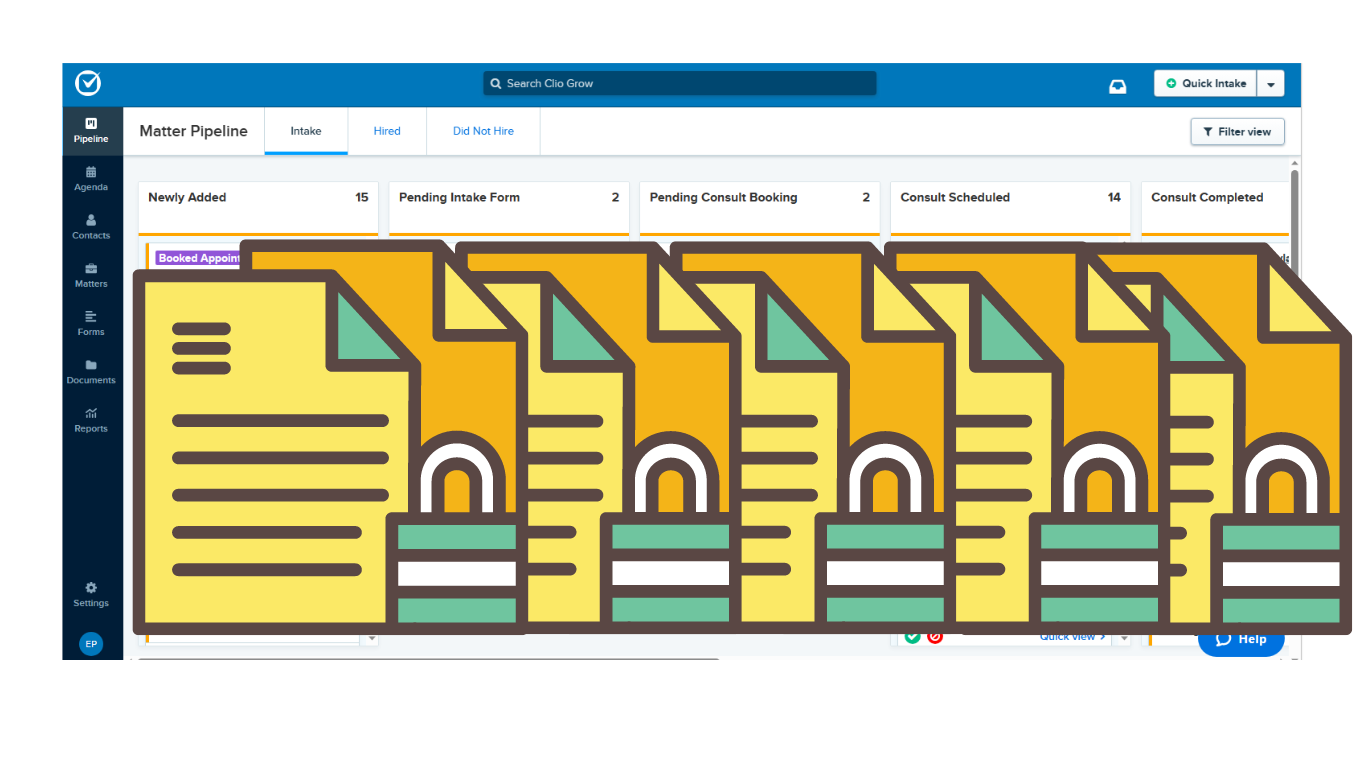Open the inbox tray icon in the header
This screenshot has width=1366, height=768.
pyautogui.click(x=1118, y=85)
